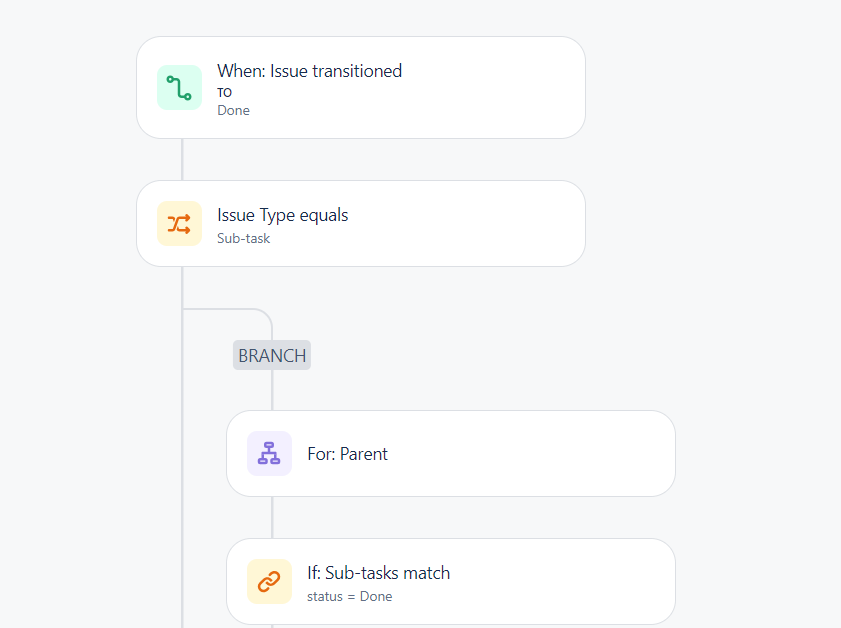Click the 'If: Sub-tasks match' title text
The height and width of the screenshot is (628, 841).
379,573
